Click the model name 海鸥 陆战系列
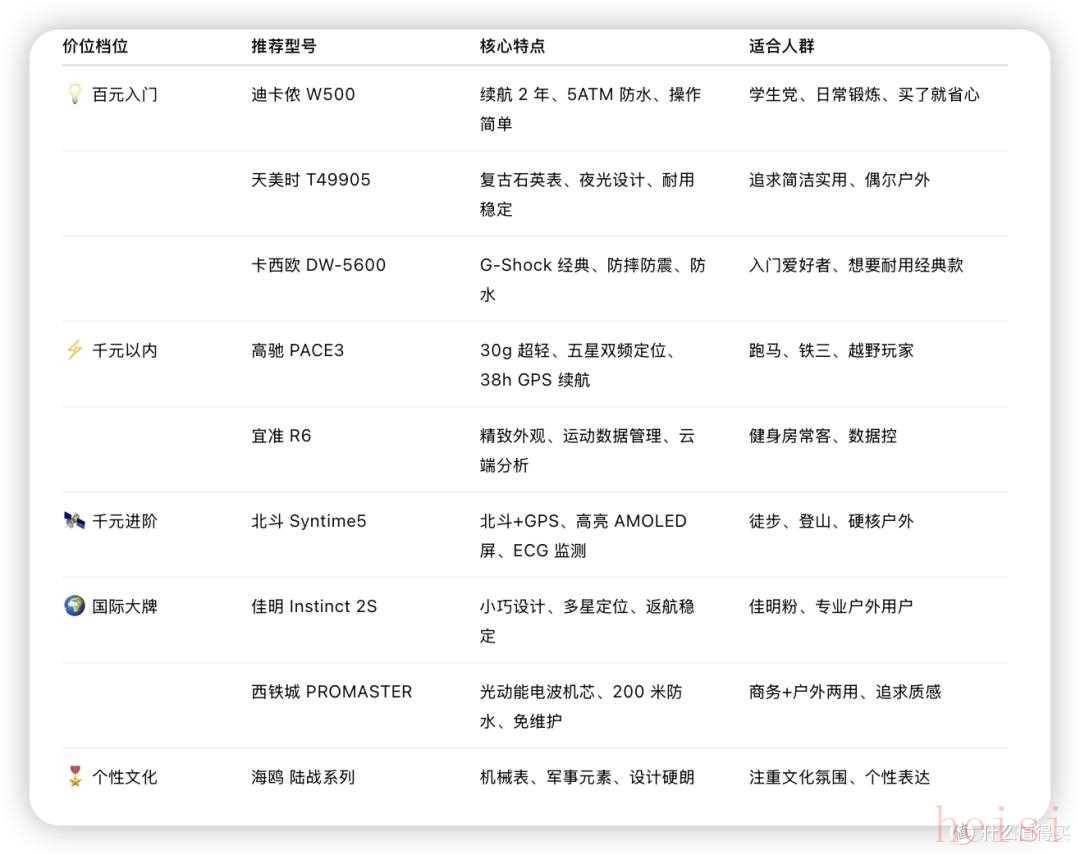1080x855 pixels. (303, 777)
